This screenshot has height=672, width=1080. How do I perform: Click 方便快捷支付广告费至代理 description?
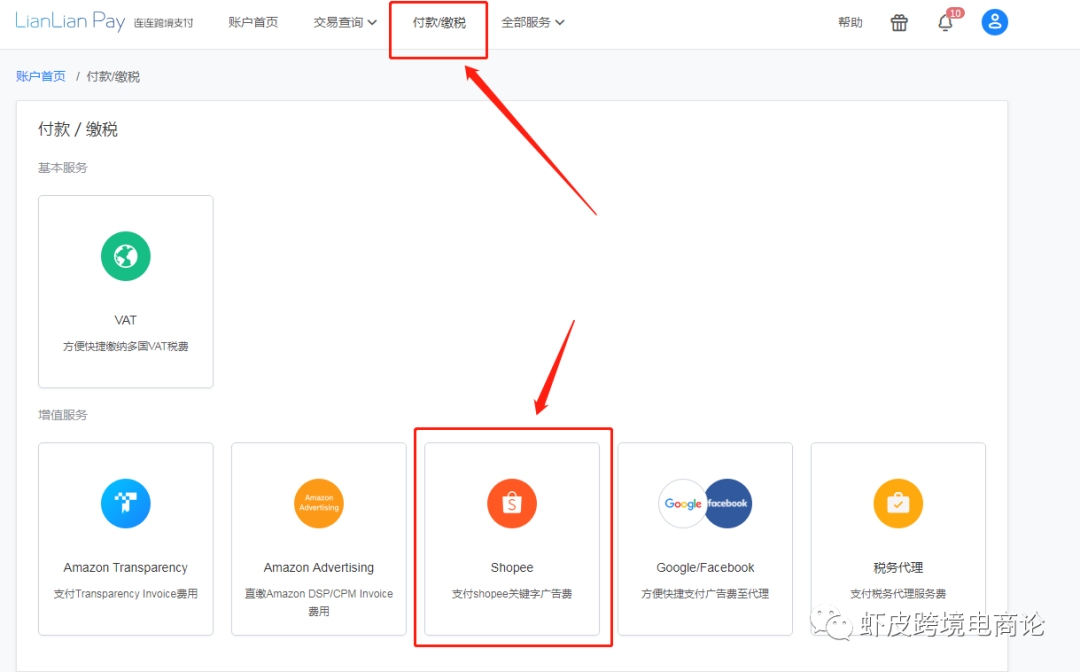pyautogui.click(x=705, y=594)
